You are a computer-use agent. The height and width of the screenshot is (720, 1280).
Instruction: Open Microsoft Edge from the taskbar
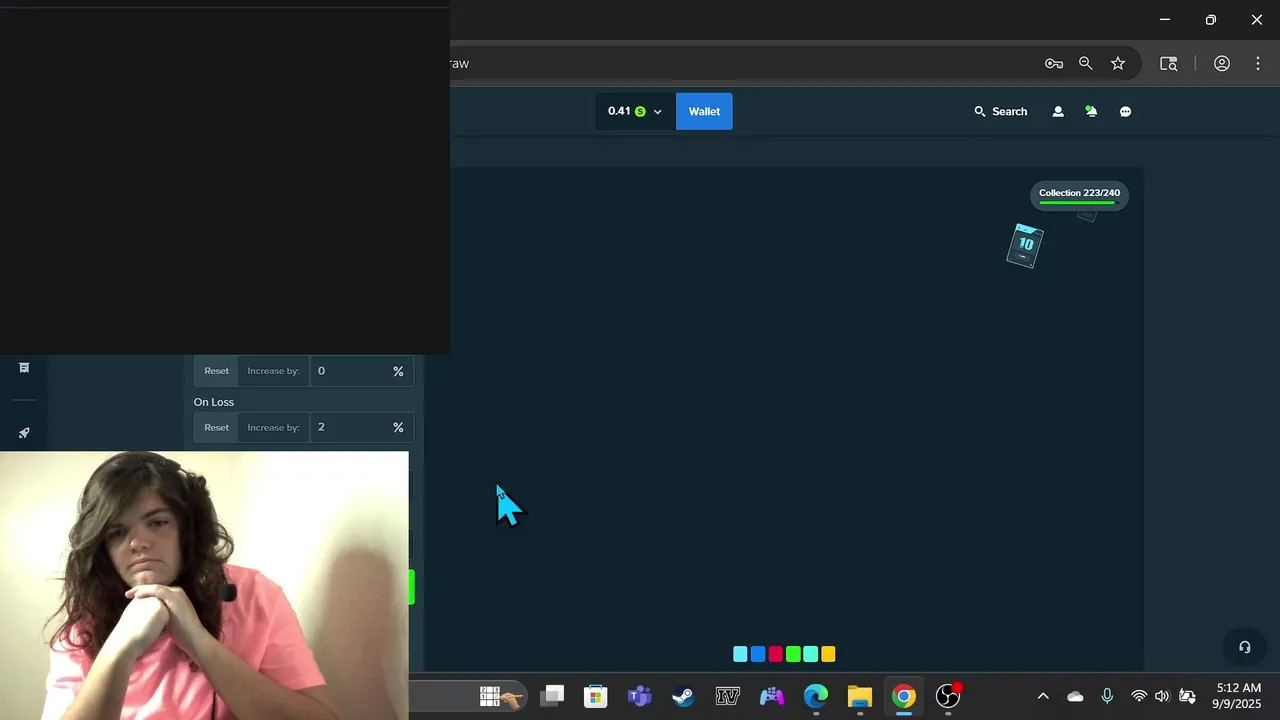click(x=816, y=696)
